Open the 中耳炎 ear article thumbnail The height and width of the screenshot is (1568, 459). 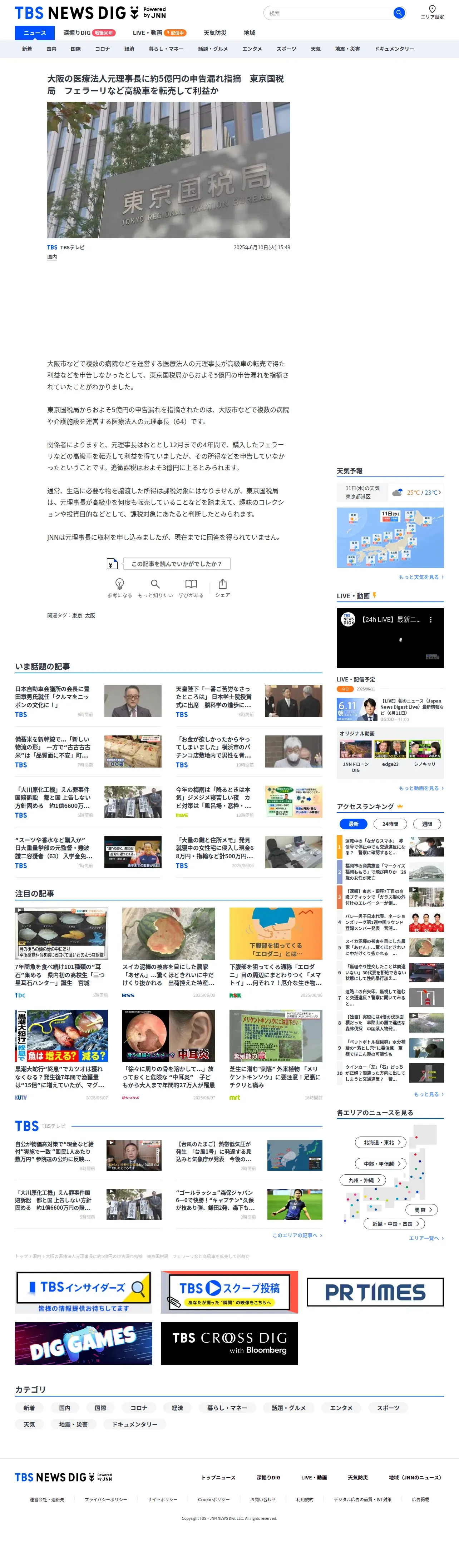point(169,1036)
